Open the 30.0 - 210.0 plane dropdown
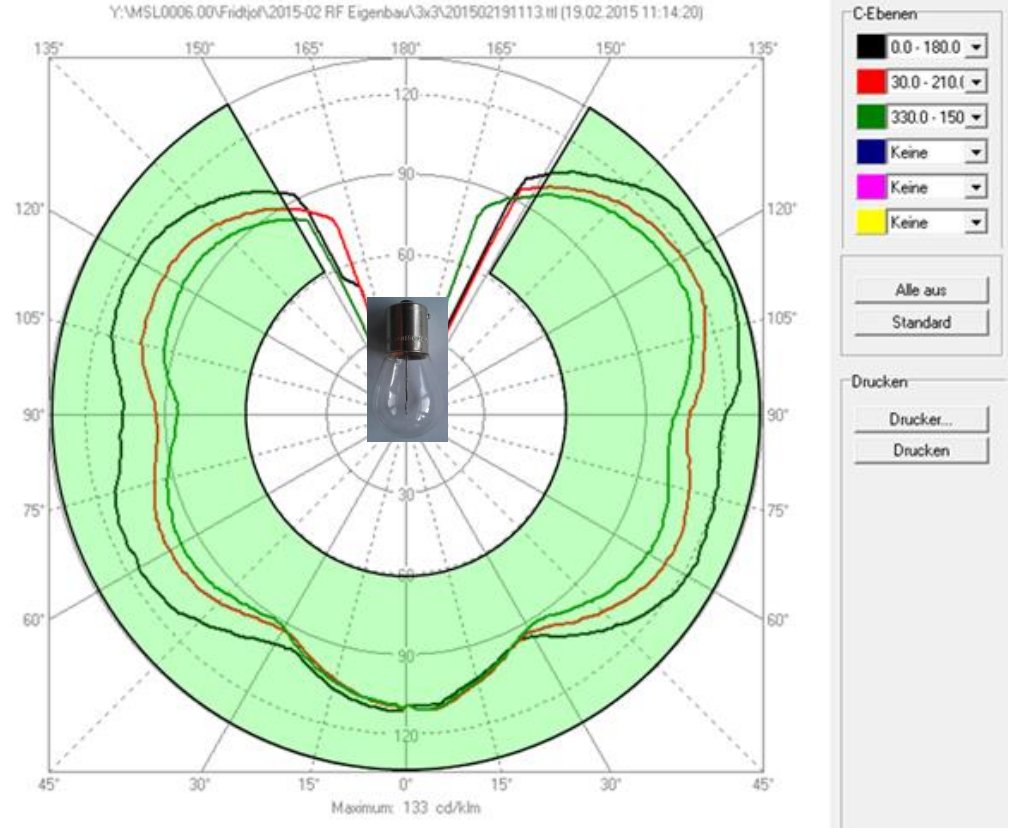 click(x=975, y=82)
